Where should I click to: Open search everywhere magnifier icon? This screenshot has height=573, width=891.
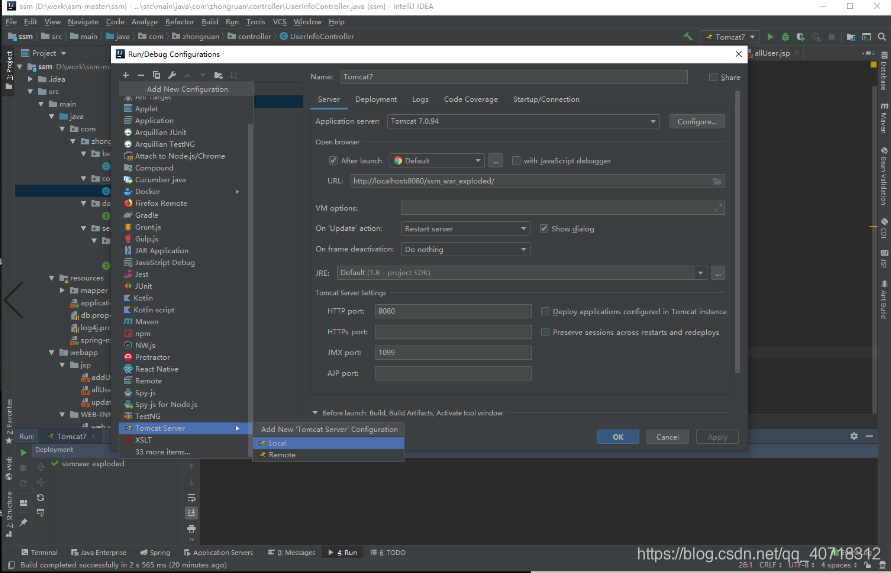click(882, 36)
